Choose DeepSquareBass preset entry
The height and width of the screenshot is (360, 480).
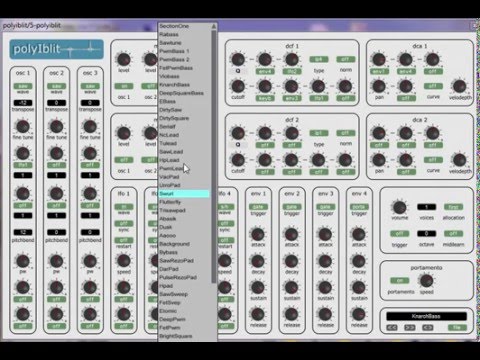tap(181, 93)
